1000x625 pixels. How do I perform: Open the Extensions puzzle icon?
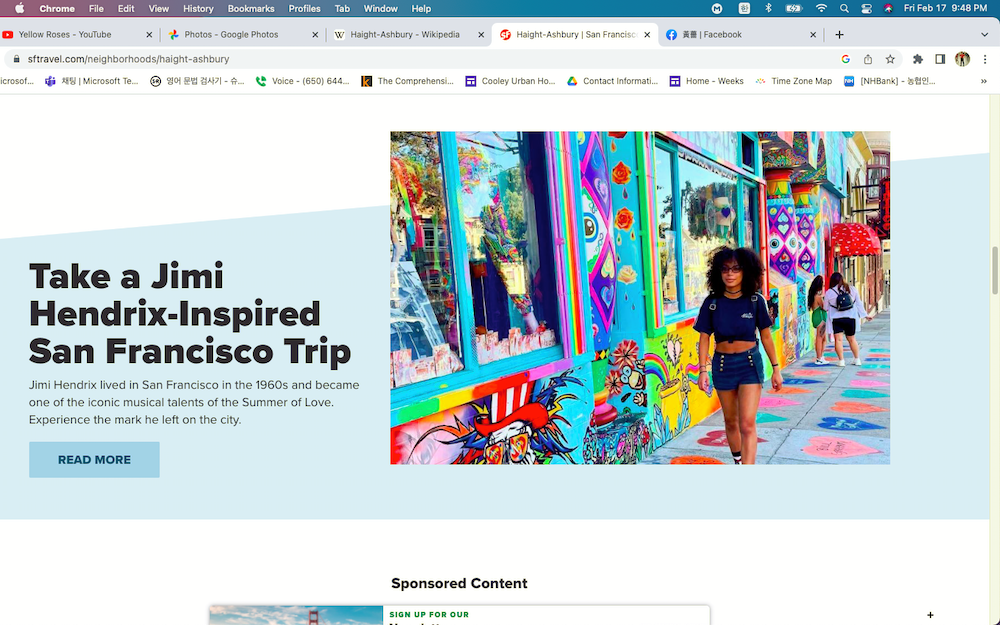click(x=918, y=59)
